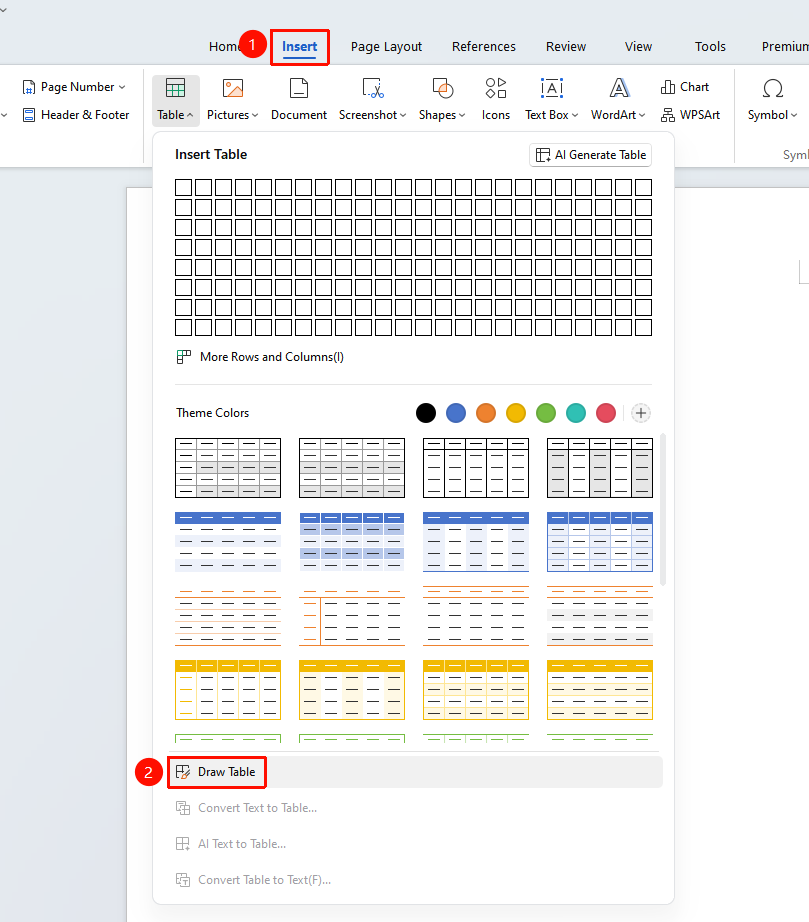Insert a Text Box
This screenshot has width=809, height=922.
click(x=551, y=89)
